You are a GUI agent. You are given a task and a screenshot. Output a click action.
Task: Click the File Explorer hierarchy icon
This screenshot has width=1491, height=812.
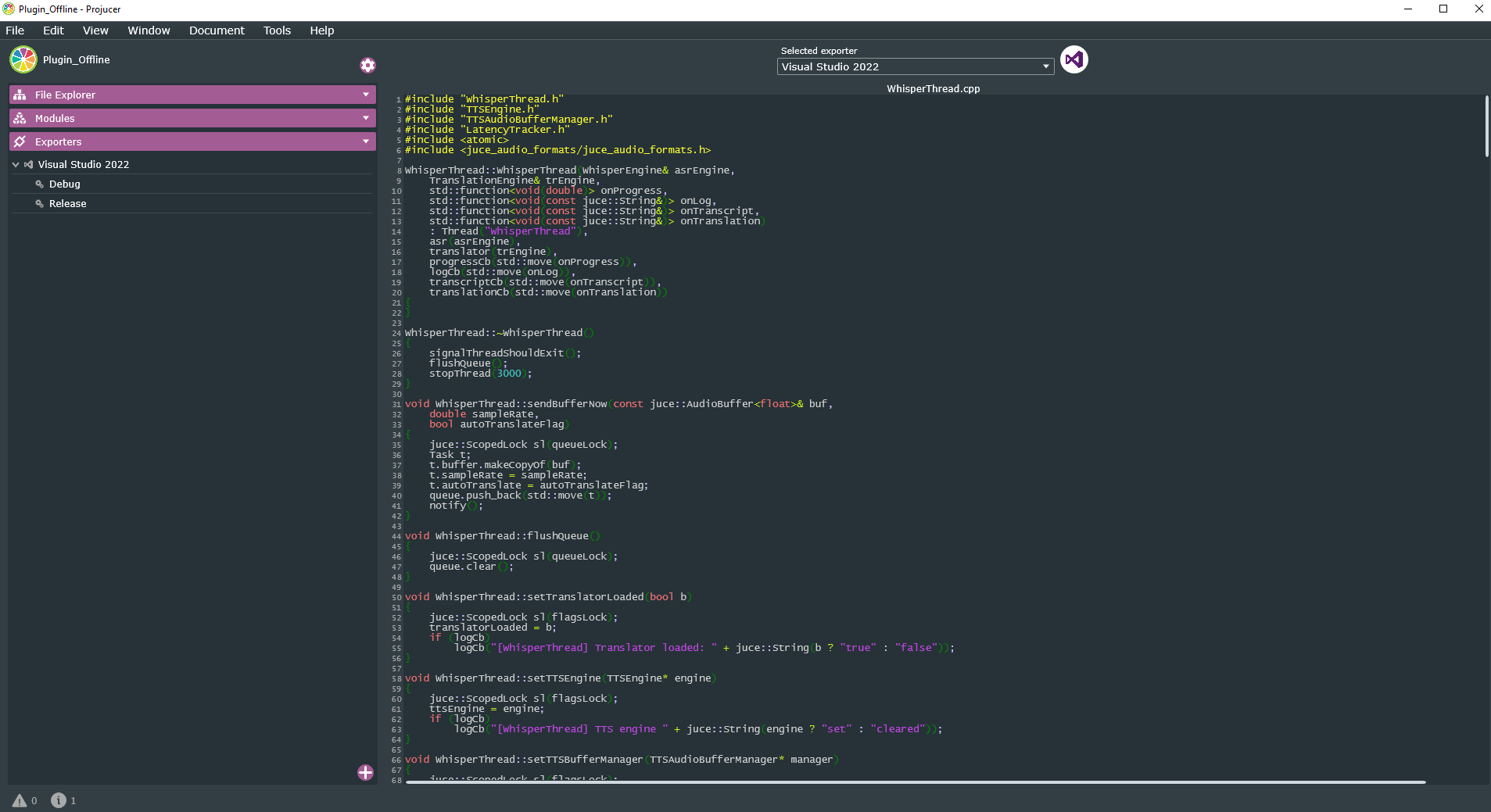tap(20, 95)
